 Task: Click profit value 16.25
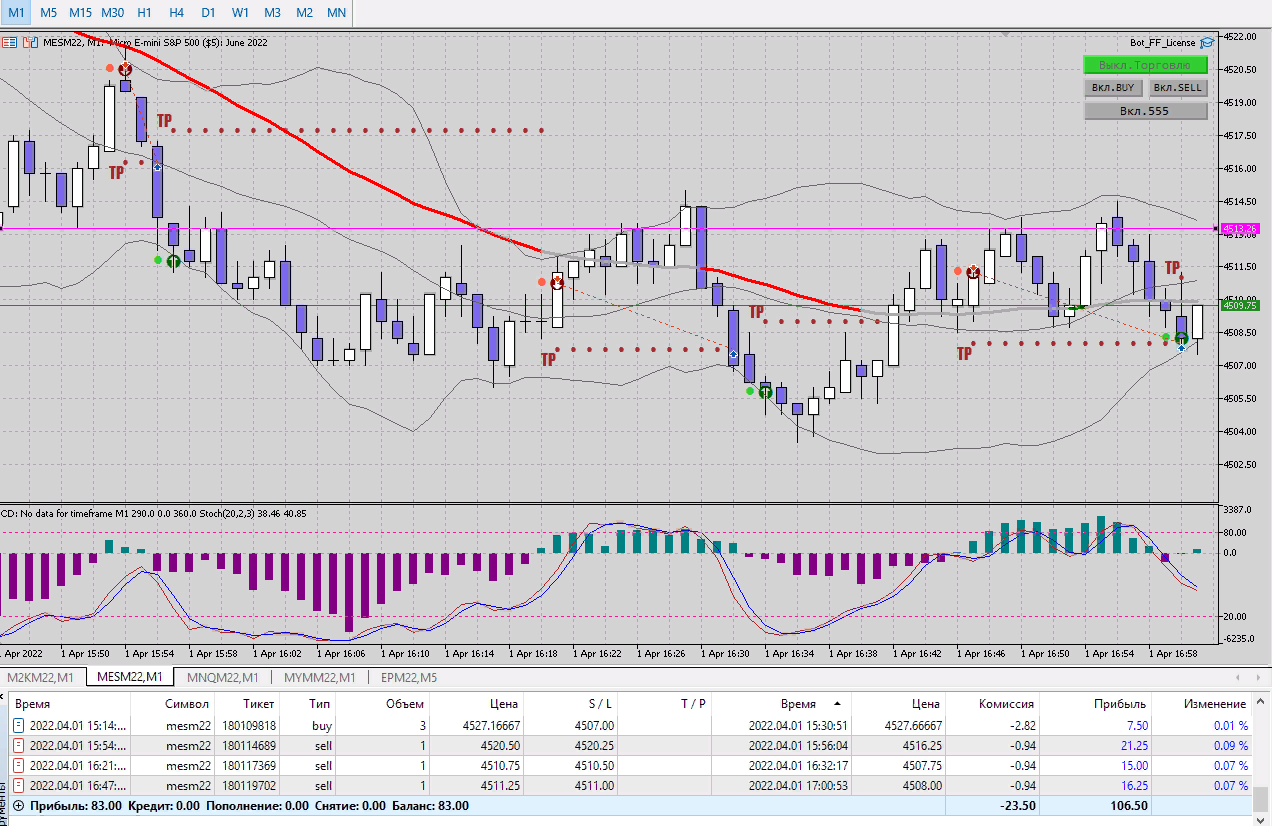tap(1133, 785)
